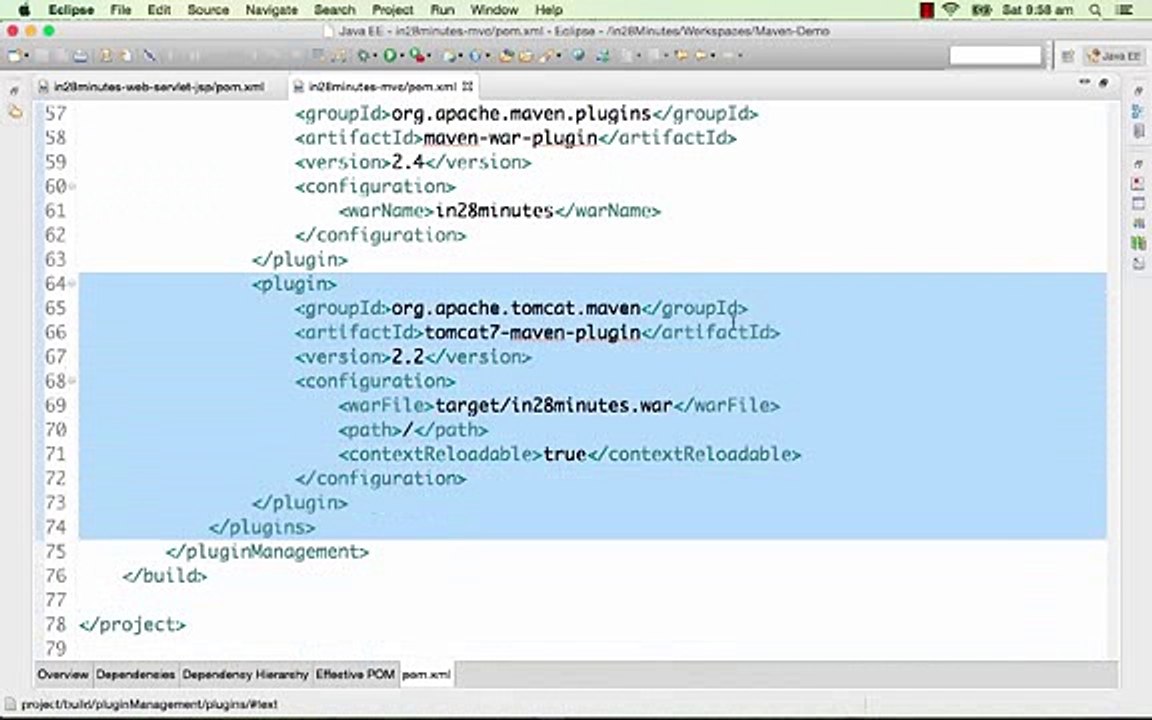The image size is (1152, 720).
Task: Open the Debug configurations dropdown arrow
Action: coord(374,56)
